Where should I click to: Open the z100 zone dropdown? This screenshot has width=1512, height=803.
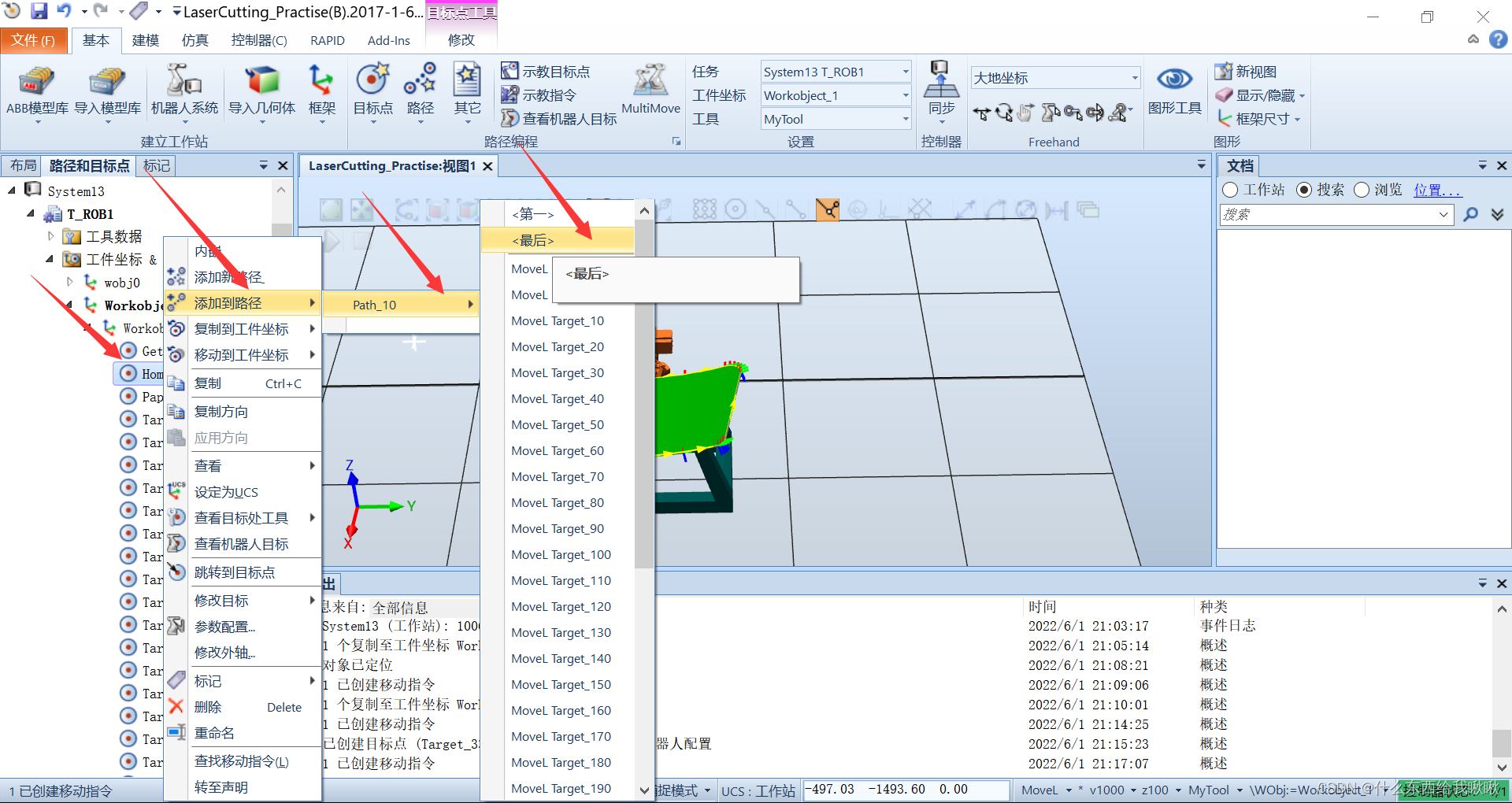[1178, 790]
